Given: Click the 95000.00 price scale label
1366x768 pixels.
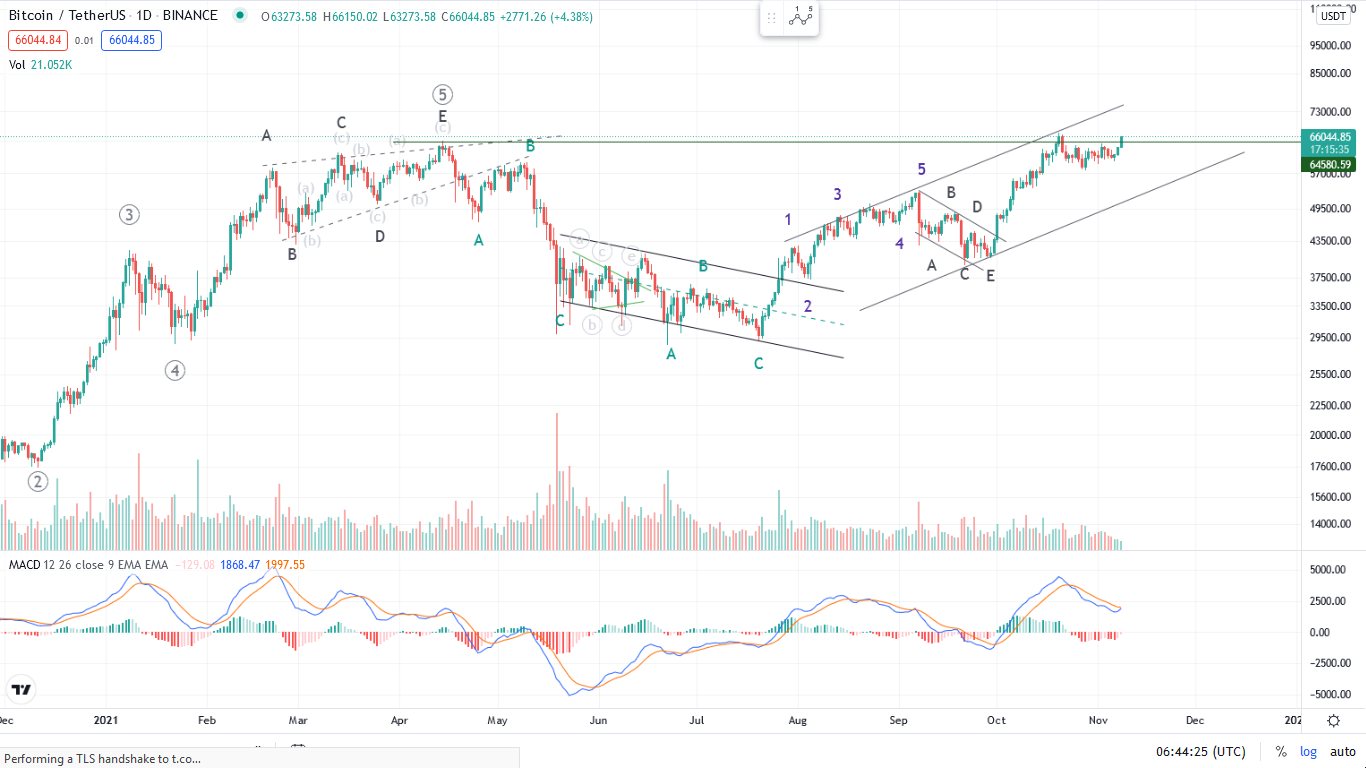Looking at the screenshot, I should [x=1331, y=46].
